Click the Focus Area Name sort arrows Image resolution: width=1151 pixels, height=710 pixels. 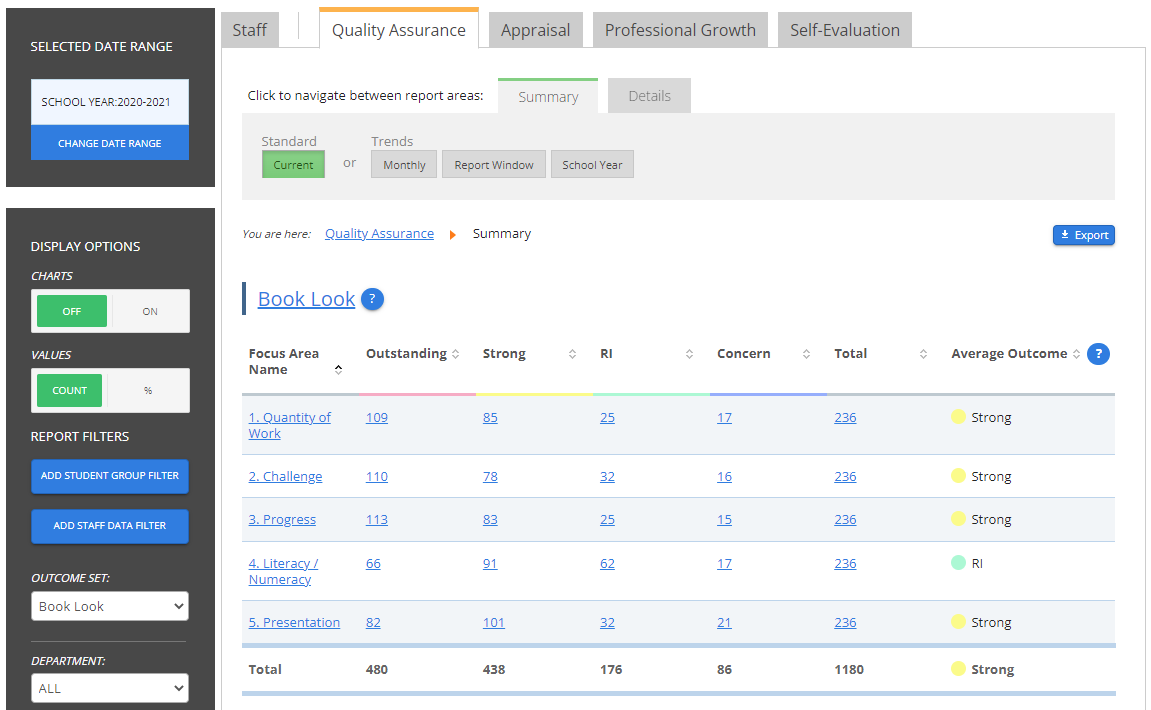(338, 370)
